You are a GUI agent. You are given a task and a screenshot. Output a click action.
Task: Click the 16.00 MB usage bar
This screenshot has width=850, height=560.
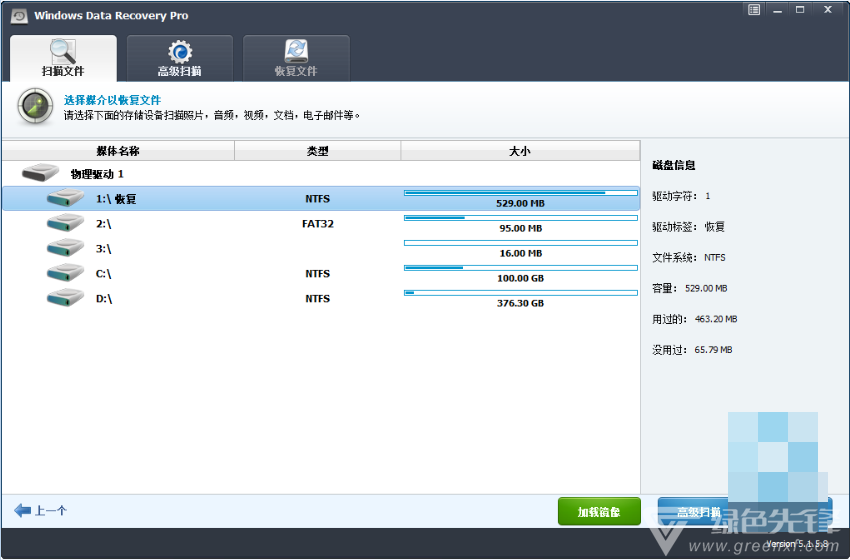520,243
